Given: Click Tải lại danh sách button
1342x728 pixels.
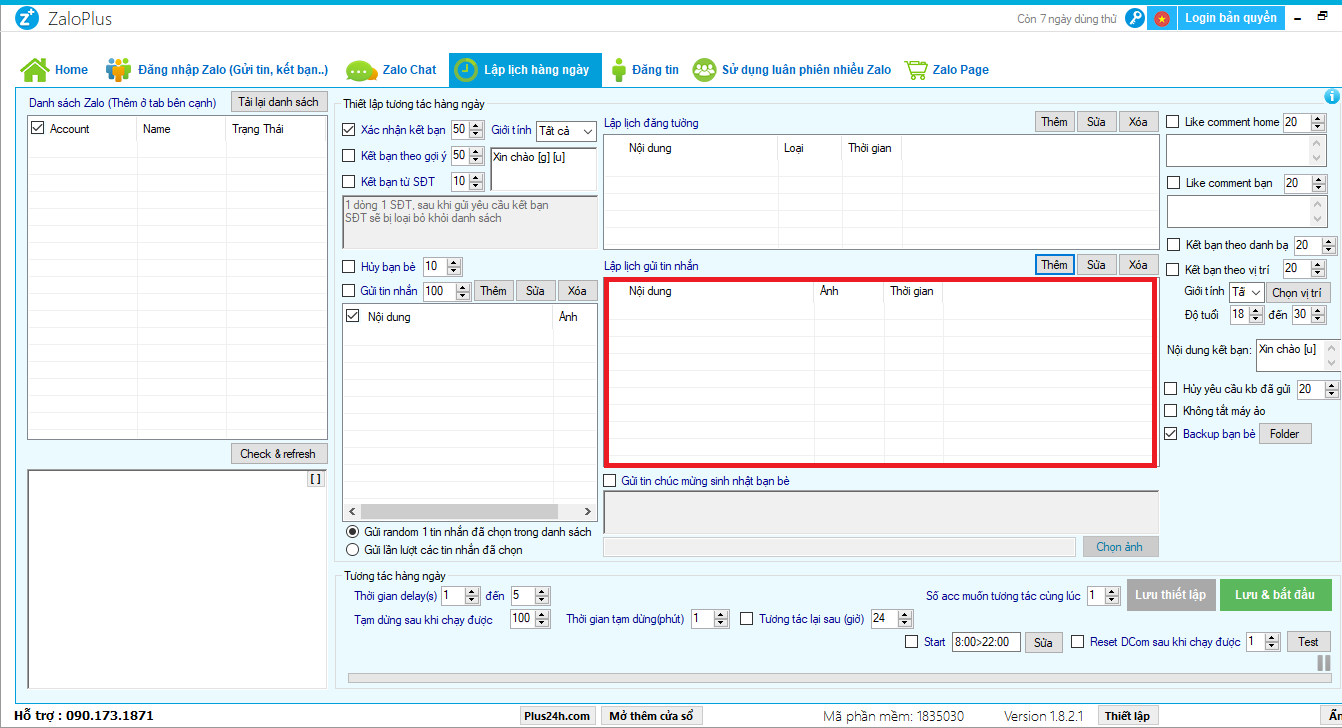Looking at the screenshot, I should click(x=279, y=102).
